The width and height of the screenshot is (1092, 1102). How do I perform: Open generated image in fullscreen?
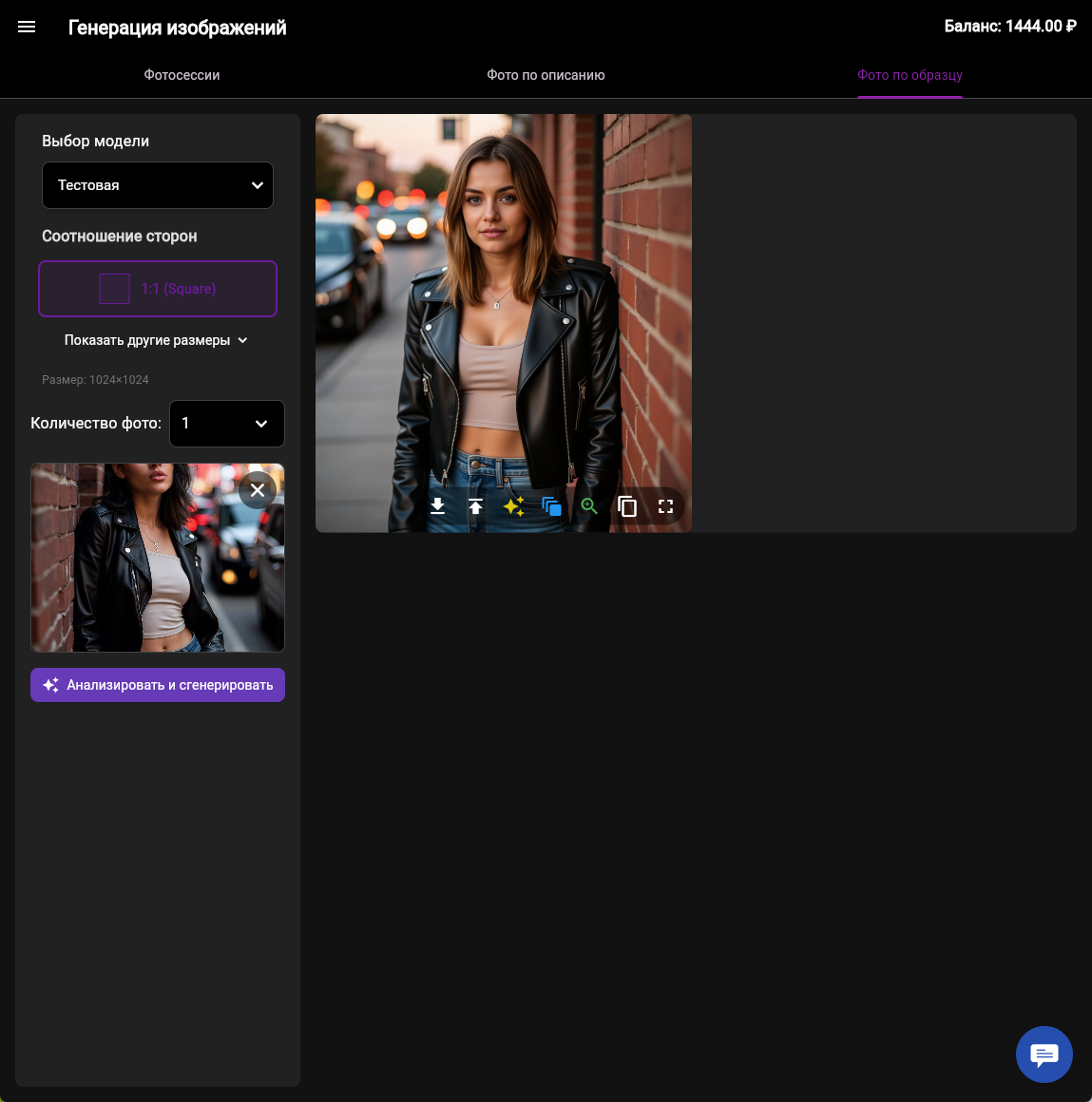pyautogui.click(x=665, y=506)
